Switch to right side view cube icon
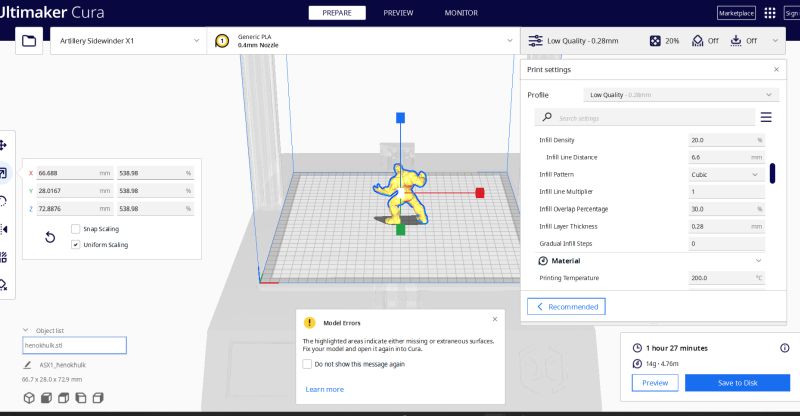Image resolution: width=800 pixels, height=416 pixels. 98,398
